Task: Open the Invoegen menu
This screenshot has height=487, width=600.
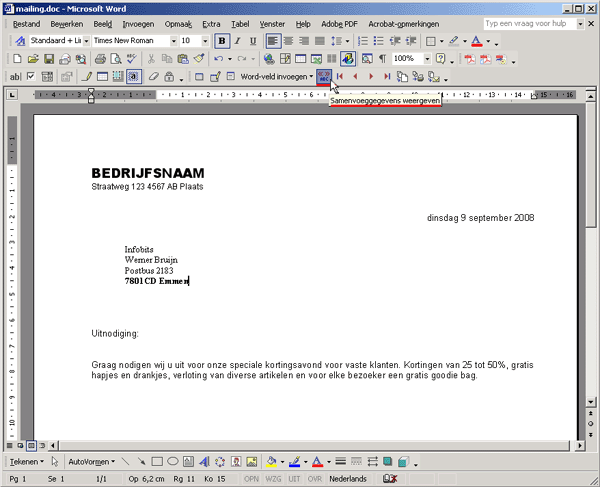Action: (x=138, y=23)
